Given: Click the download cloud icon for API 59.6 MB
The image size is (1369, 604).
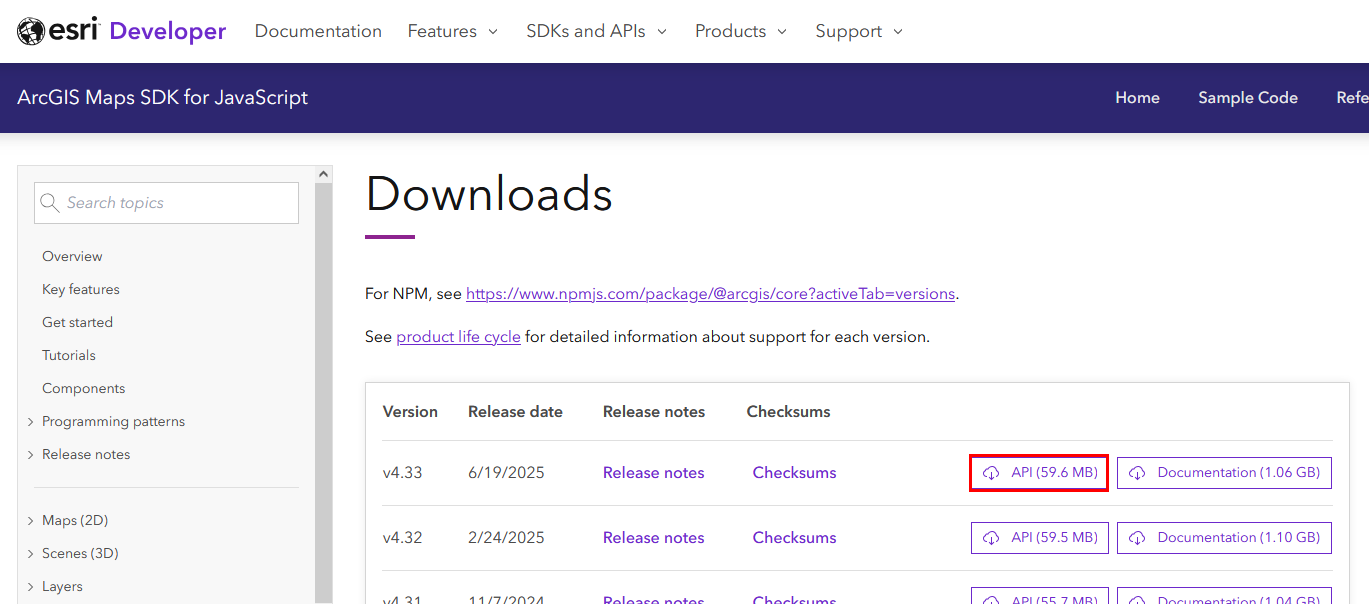Looking at the screenshot, I should [x=991, y=473].
